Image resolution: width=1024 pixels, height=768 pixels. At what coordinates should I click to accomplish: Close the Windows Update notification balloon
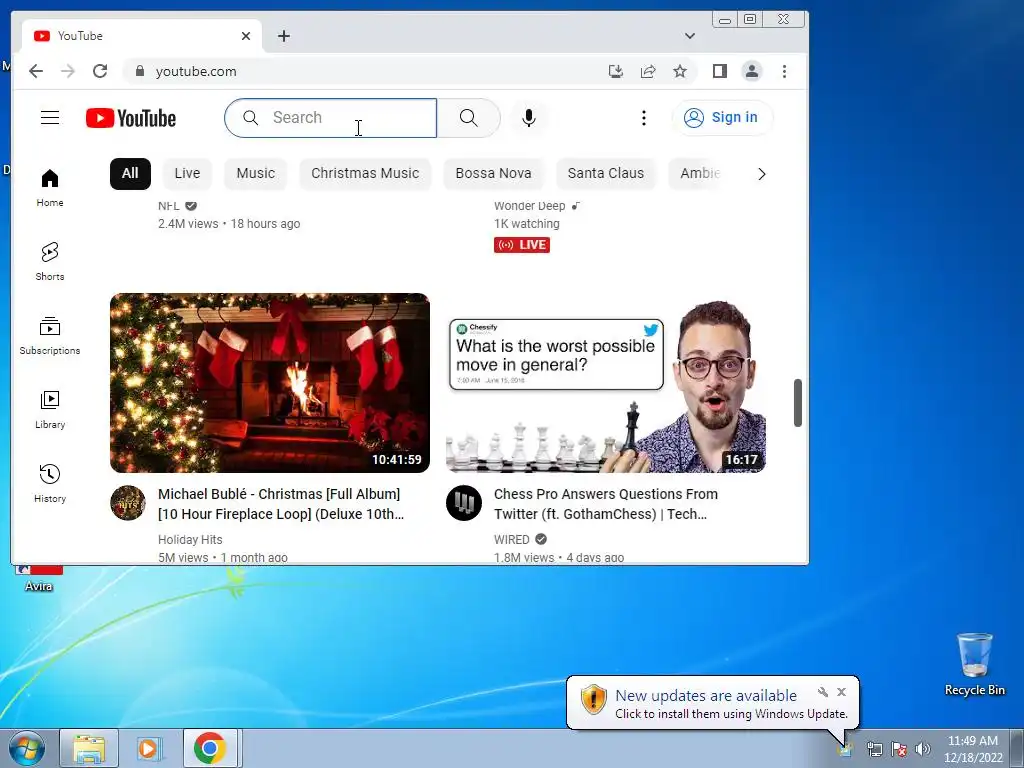pos(841,692)
